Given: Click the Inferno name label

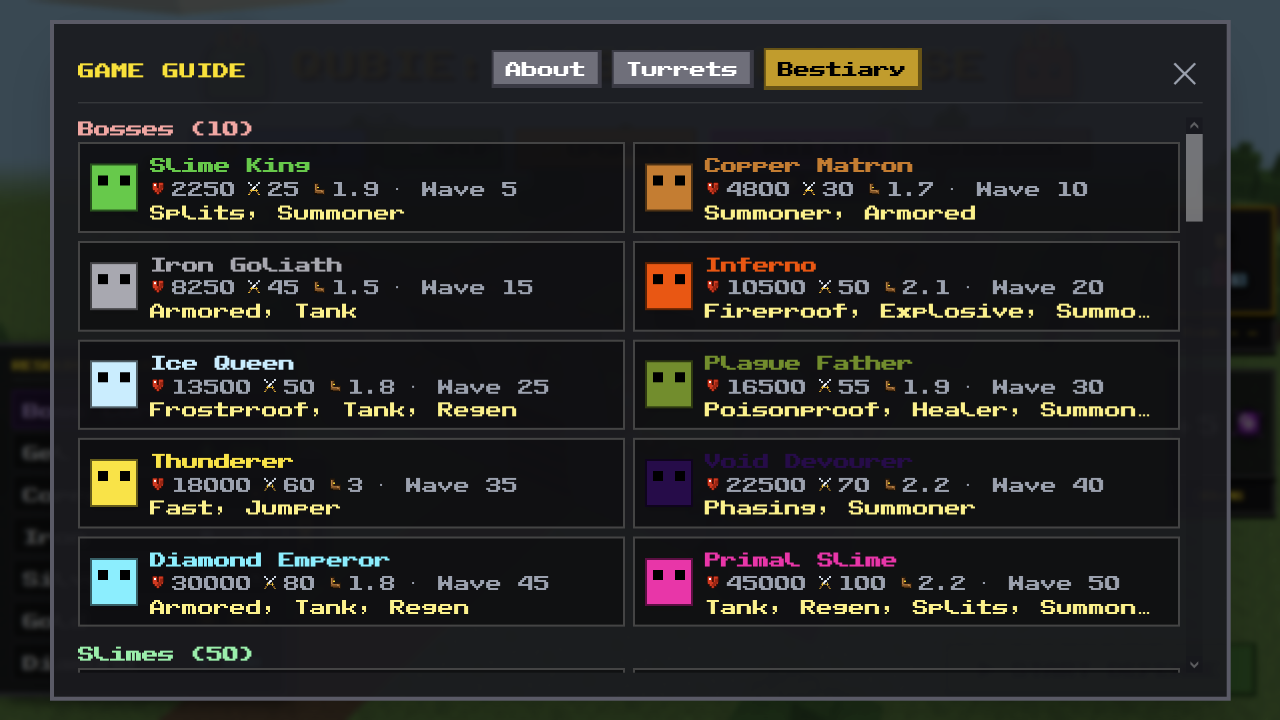Looking at the screenshot, I should (x=761, y=264).
